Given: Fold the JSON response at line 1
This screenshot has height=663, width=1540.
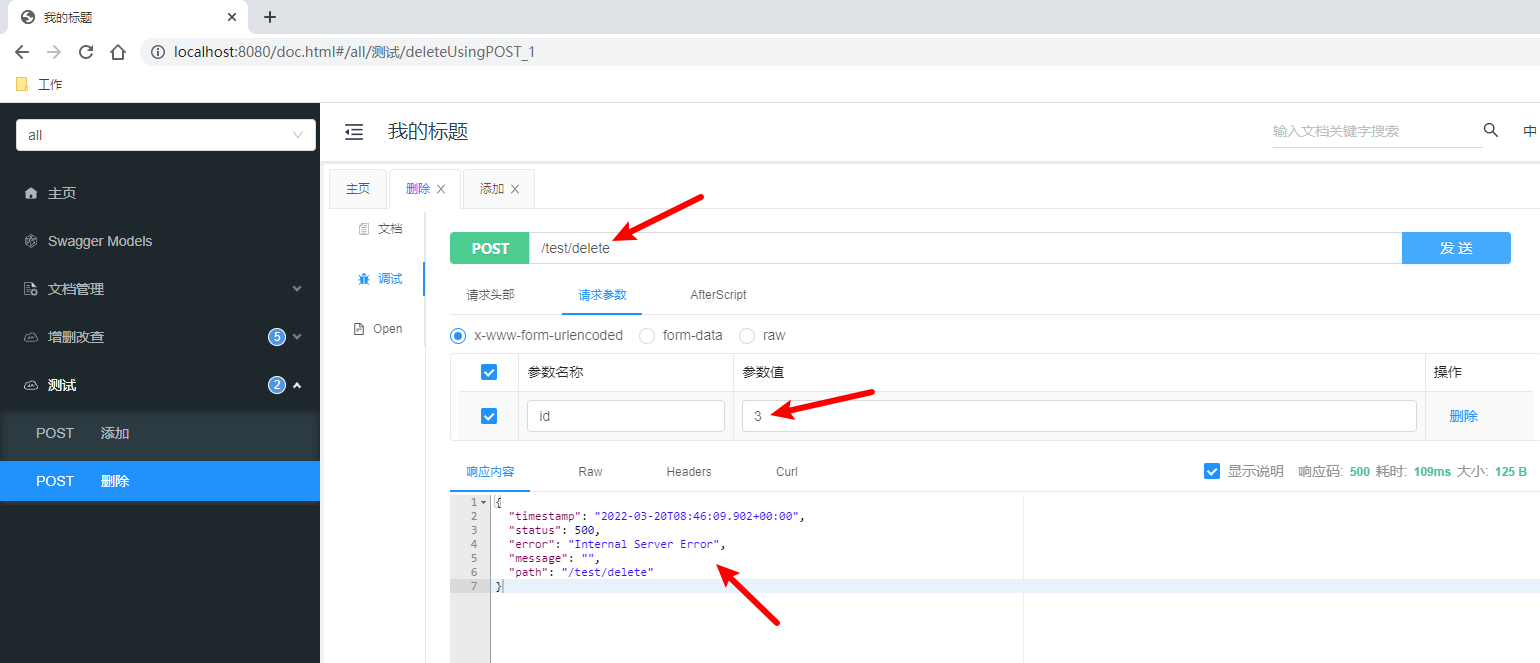Looking at the screenshot, I should pyautogui.click(x=484, y=502).
